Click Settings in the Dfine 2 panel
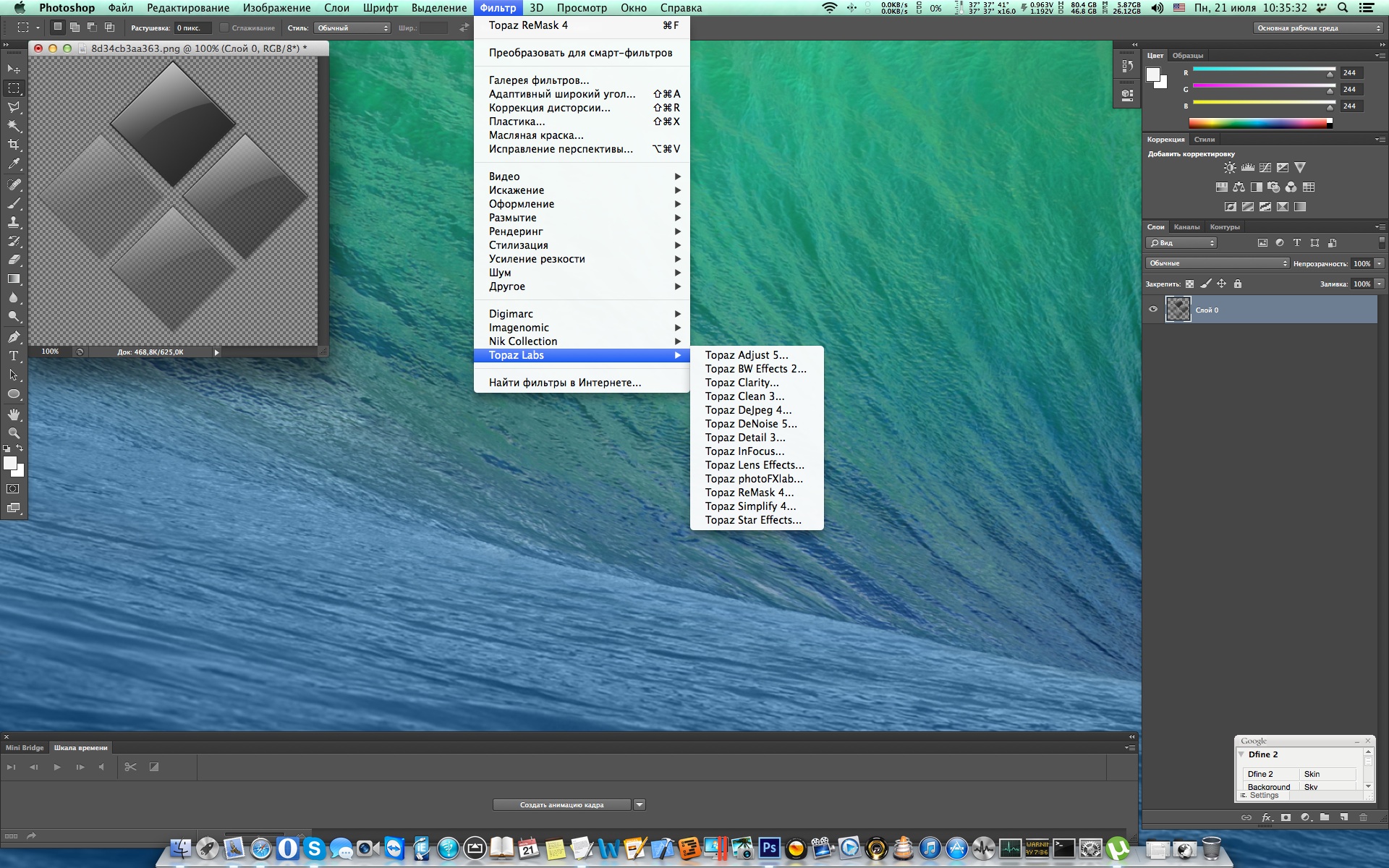This screenshot has height=868, width=1389. [x=1264, y=796]
